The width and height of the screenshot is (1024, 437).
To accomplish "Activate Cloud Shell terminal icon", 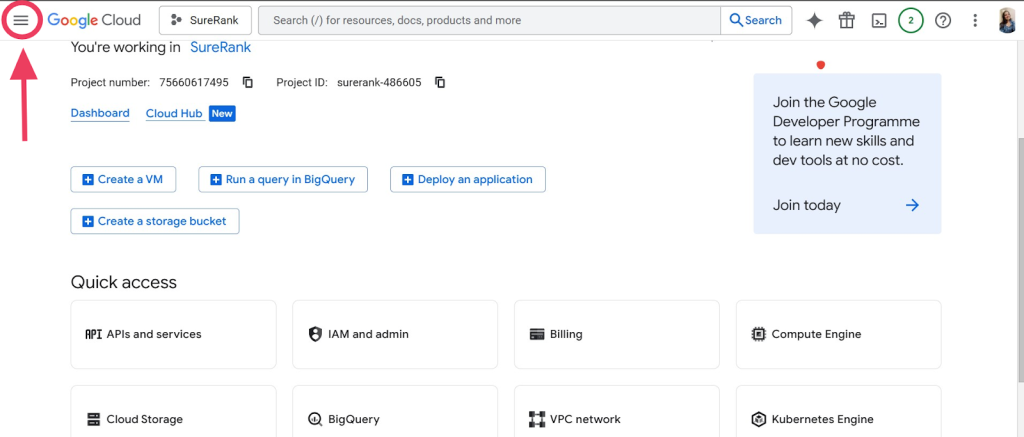I will tap(879, 20).
